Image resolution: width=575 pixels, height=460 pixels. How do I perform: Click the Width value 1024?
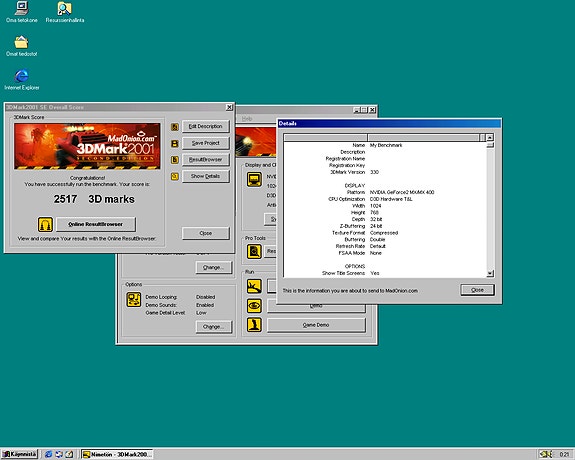click(376, 206)
